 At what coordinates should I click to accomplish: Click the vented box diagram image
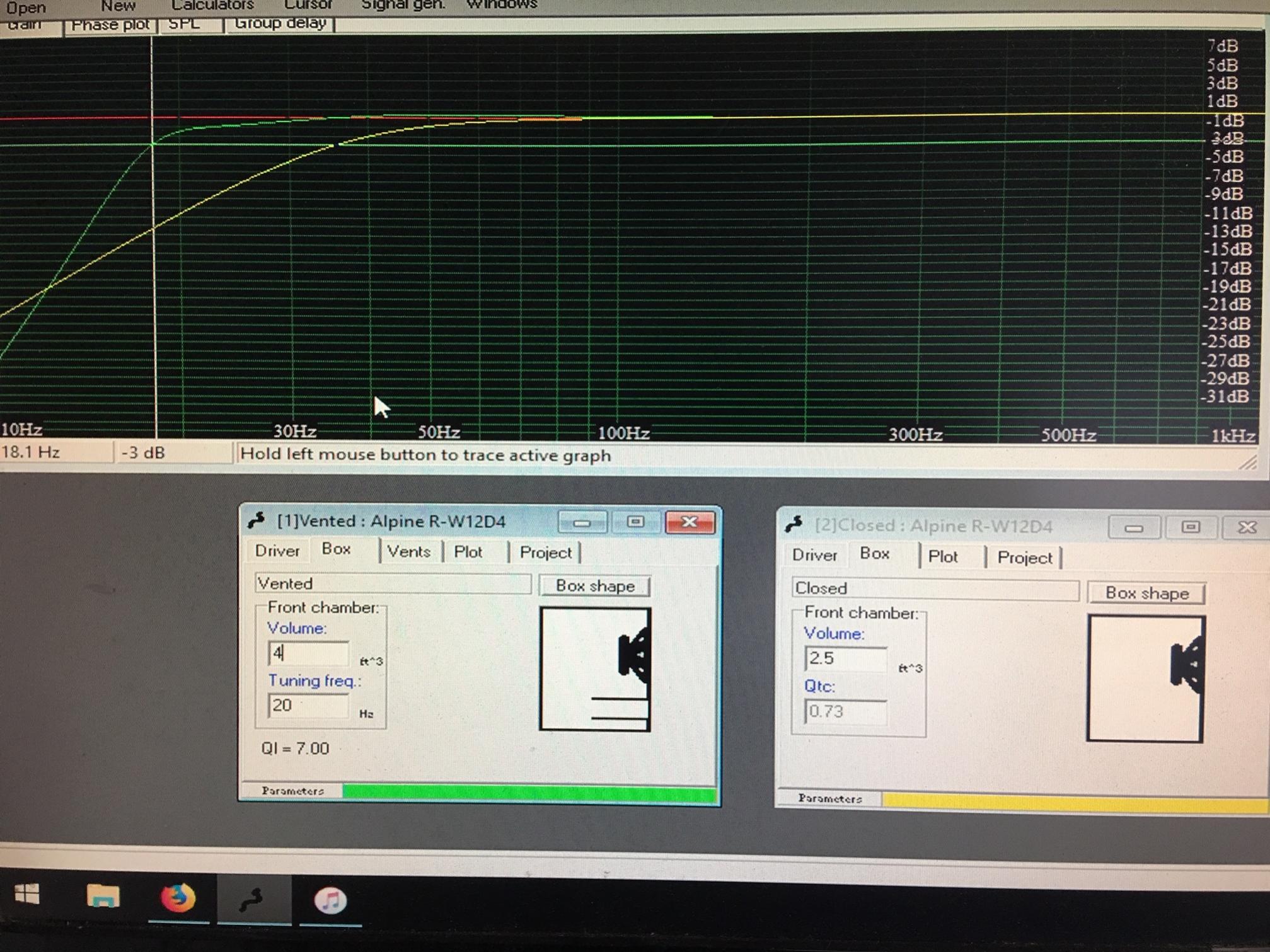[x=595, y=668]
